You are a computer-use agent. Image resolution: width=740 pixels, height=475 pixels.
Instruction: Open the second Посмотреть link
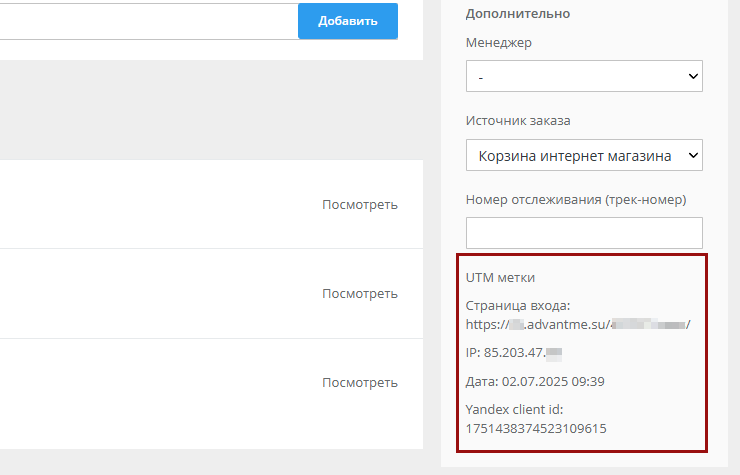359,293
